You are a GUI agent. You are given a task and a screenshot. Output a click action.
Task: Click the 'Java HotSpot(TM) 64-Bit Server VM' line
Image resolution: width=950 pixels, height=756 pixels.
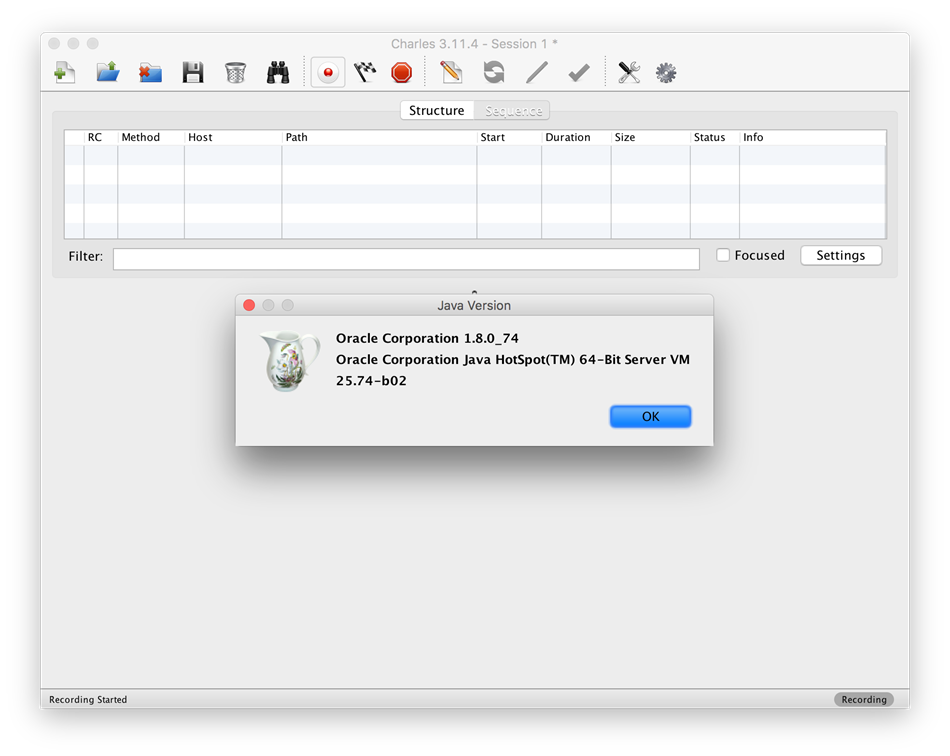(x=513, y=360)
